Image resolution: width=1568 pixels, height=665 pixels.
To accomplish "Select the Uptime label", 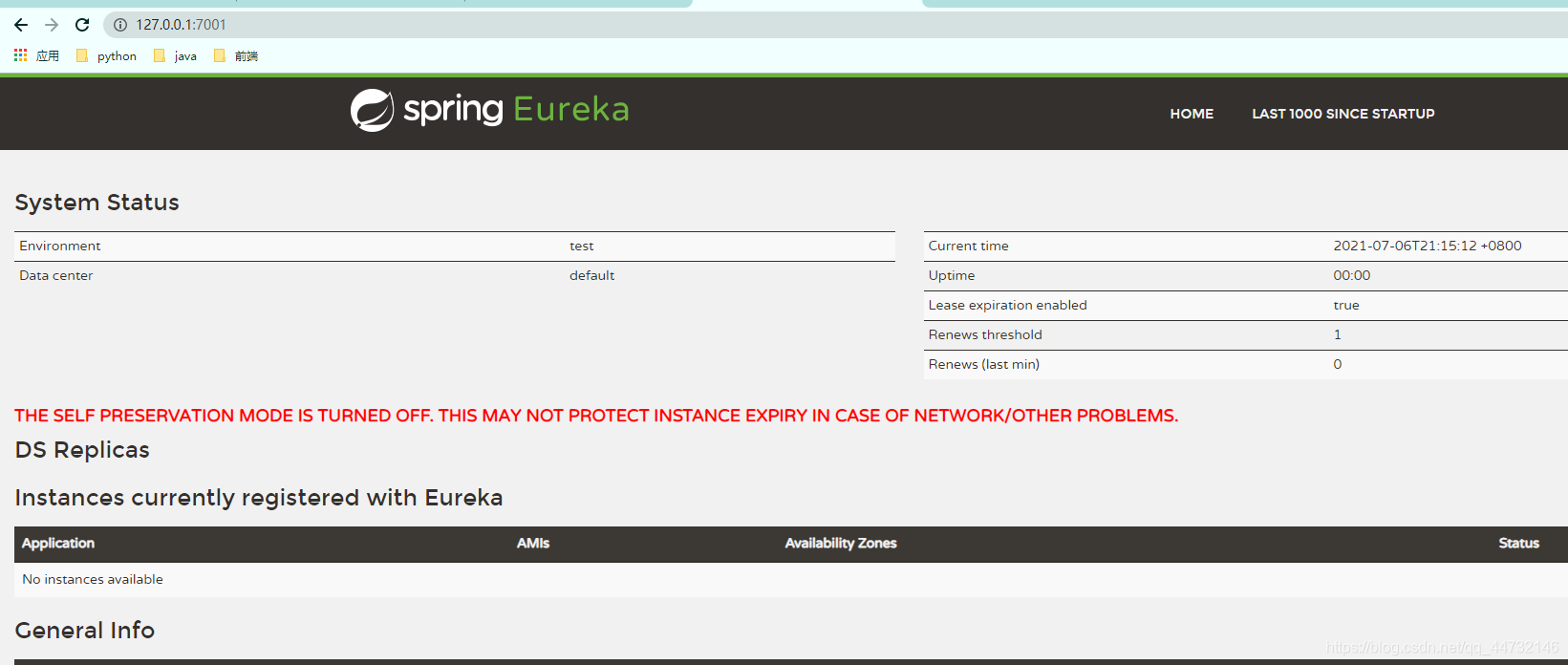I will pos(952,275).
